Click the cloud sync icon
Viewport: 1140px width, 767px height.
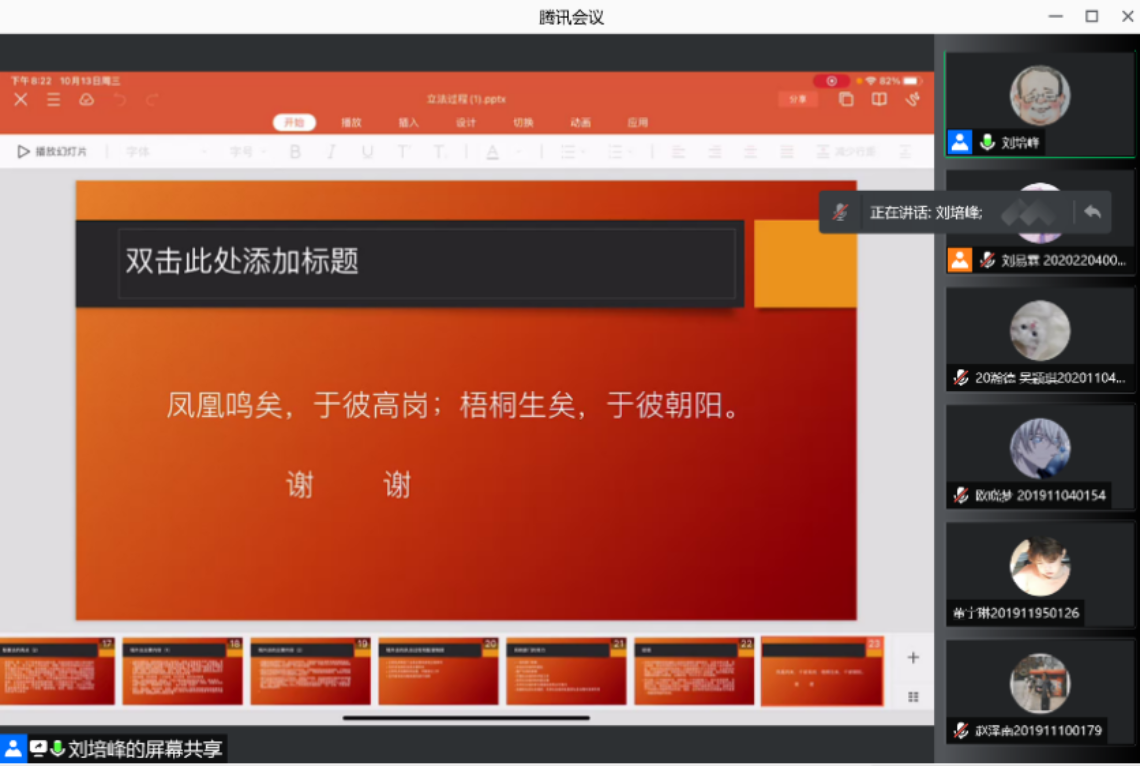pos(87,99)
